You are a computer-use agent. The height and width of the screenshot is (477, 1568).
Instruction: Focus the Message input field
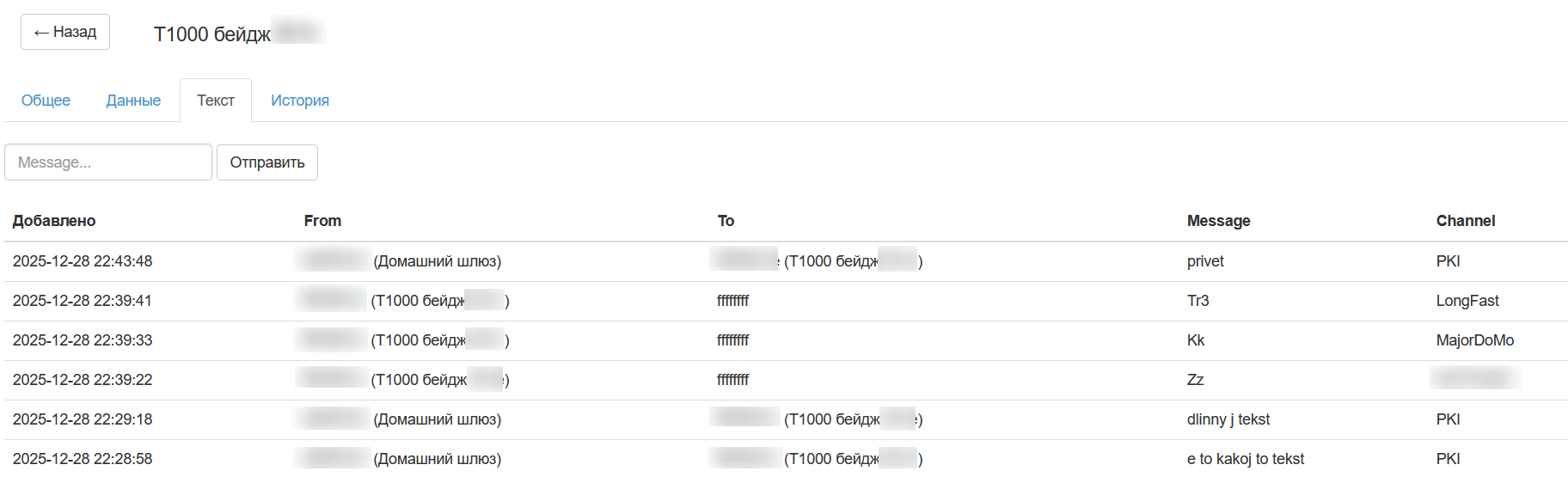click(108, 162)
